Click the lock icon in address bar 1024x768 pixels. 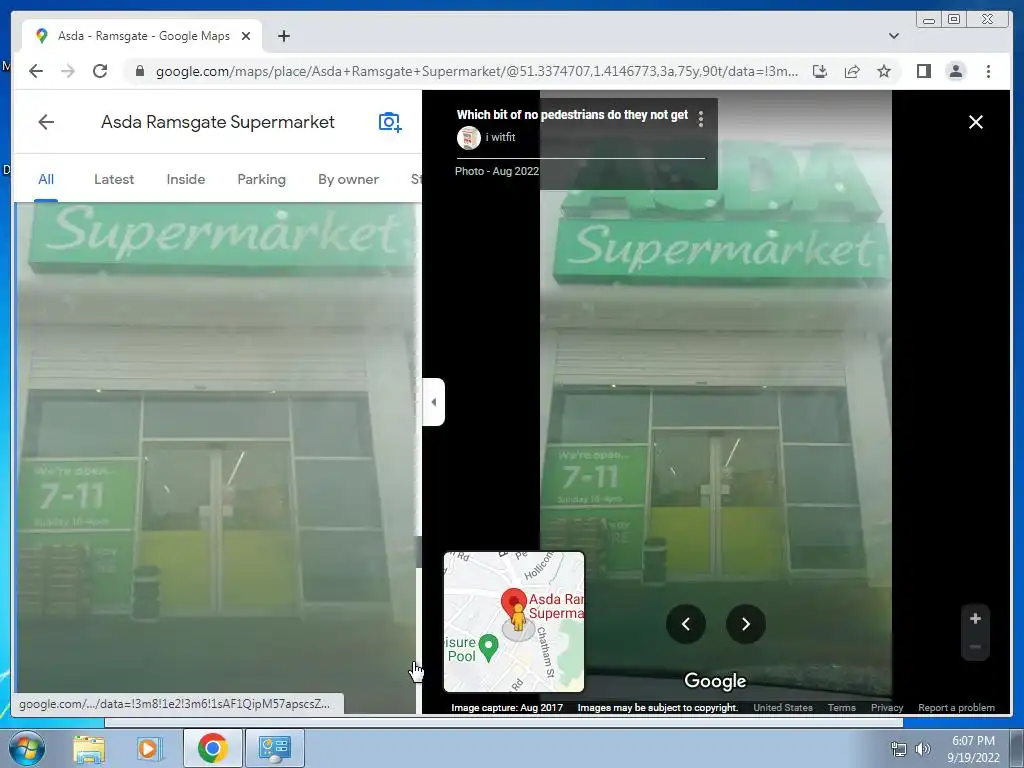pyautogui.click(x=139, y=71)
